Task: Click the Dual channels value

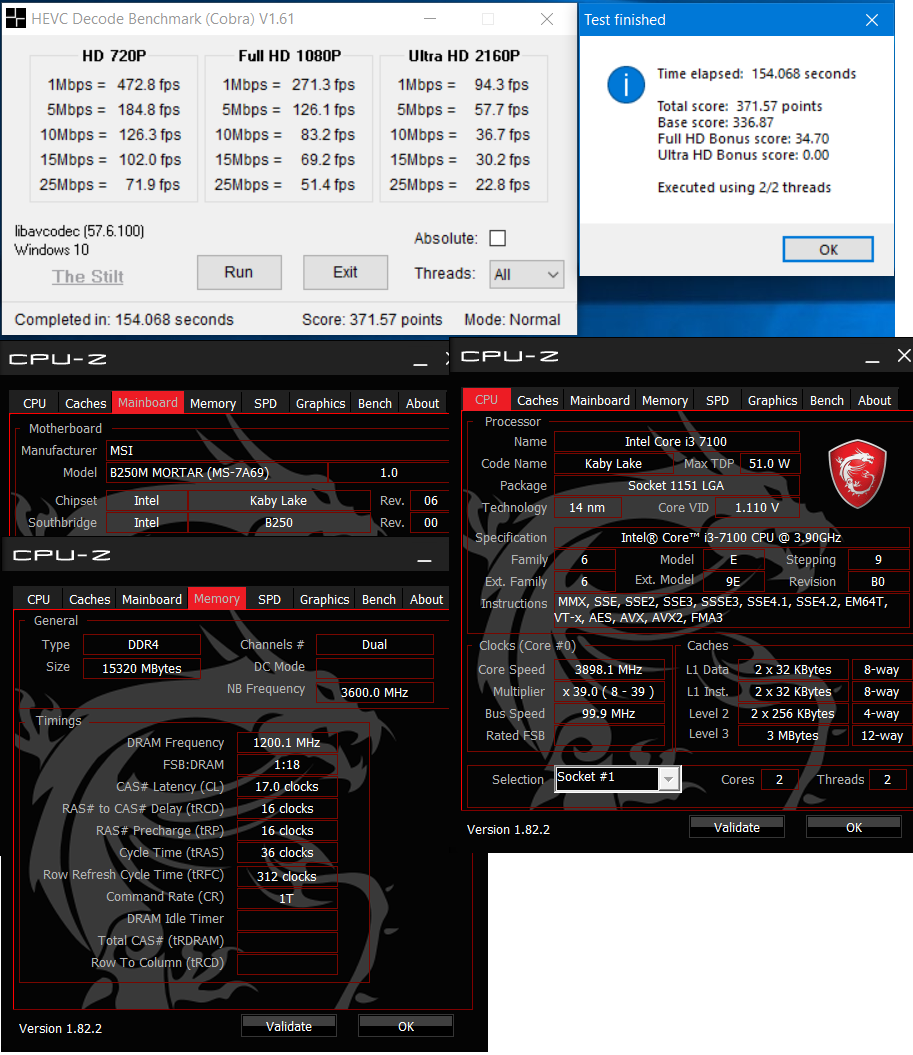Action: [x=375, y=645]
